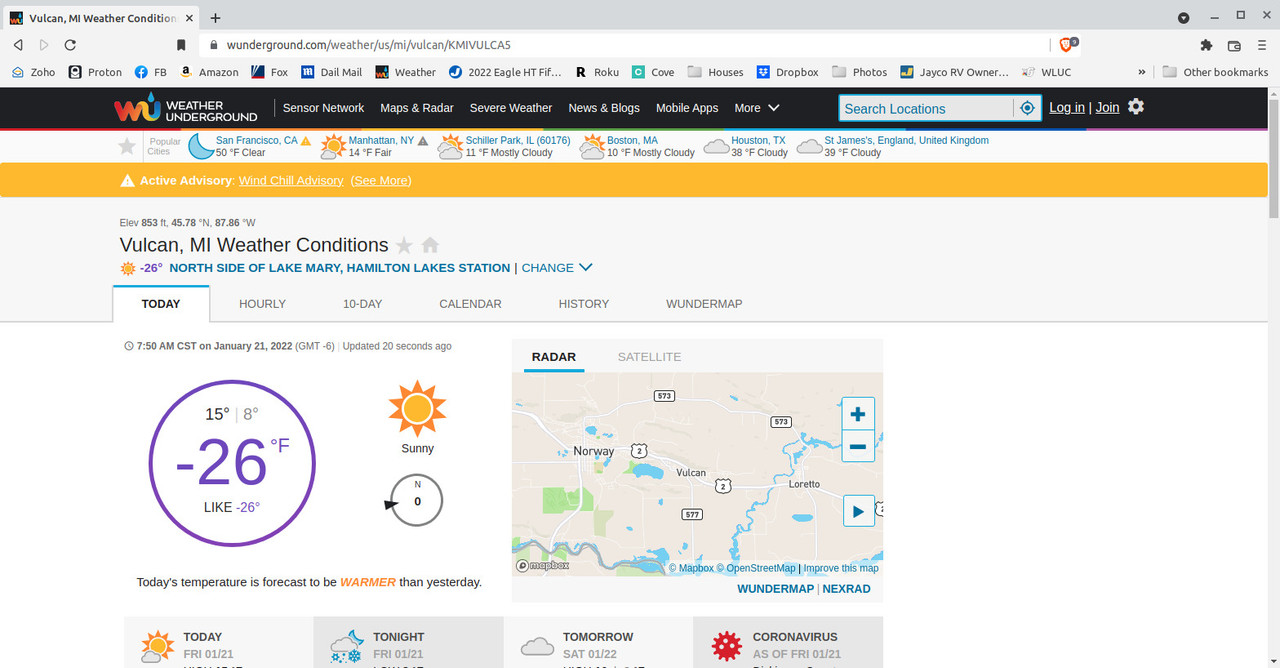Open Manhattan, NY weather
This screenshot has width=1280, height=668.
click(381, 141)
